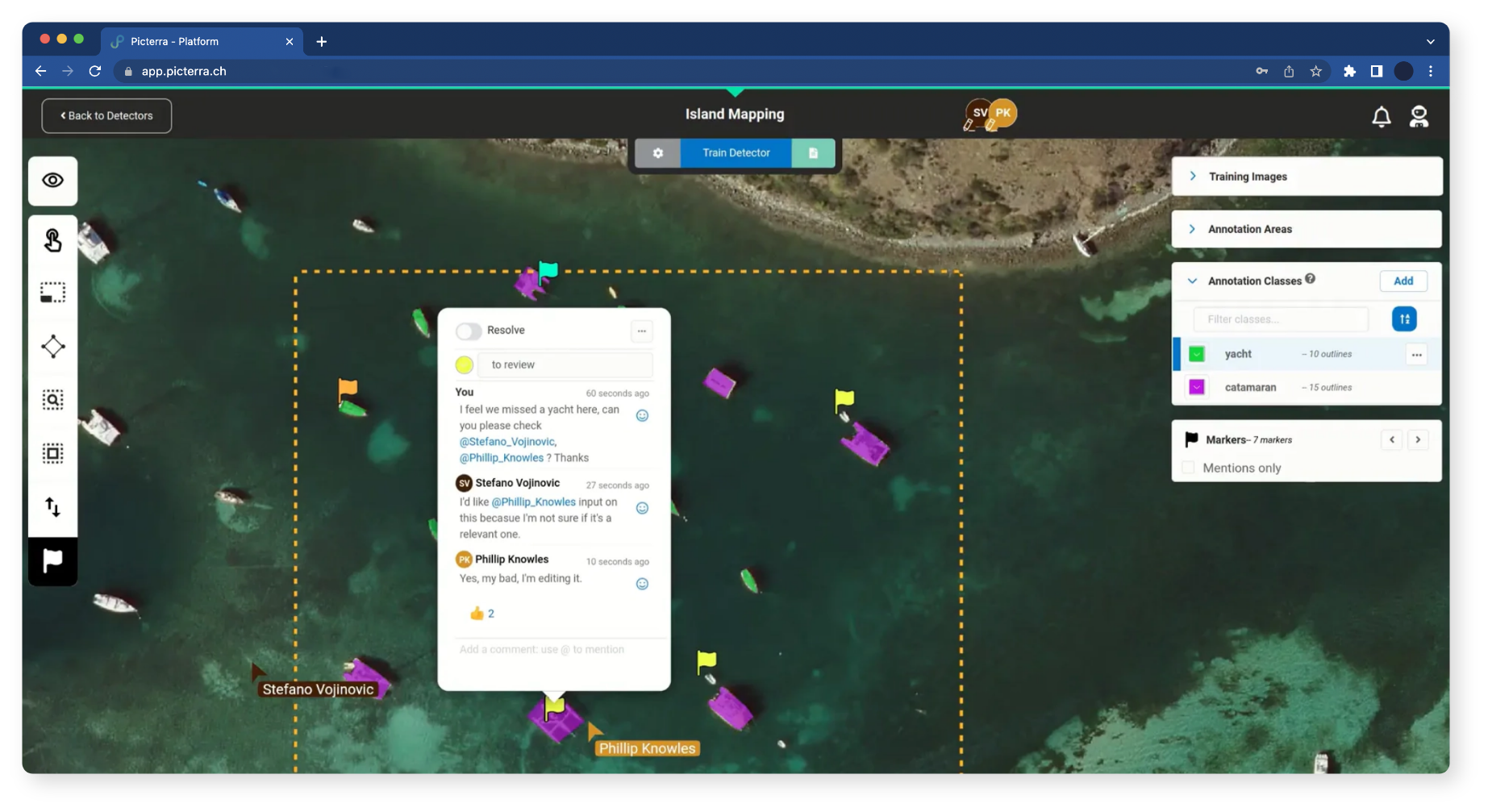This screenshot has height=812, width=1488.
Task: Open the notifications bell
Action: pos(1381,117)
